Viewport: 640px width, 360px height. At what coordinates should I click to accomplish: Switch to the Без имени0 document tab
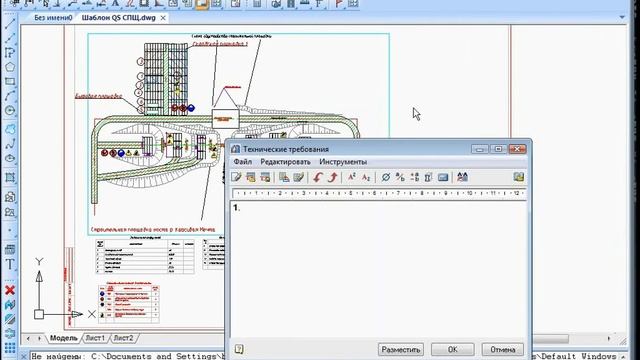(x=53, y=18)
